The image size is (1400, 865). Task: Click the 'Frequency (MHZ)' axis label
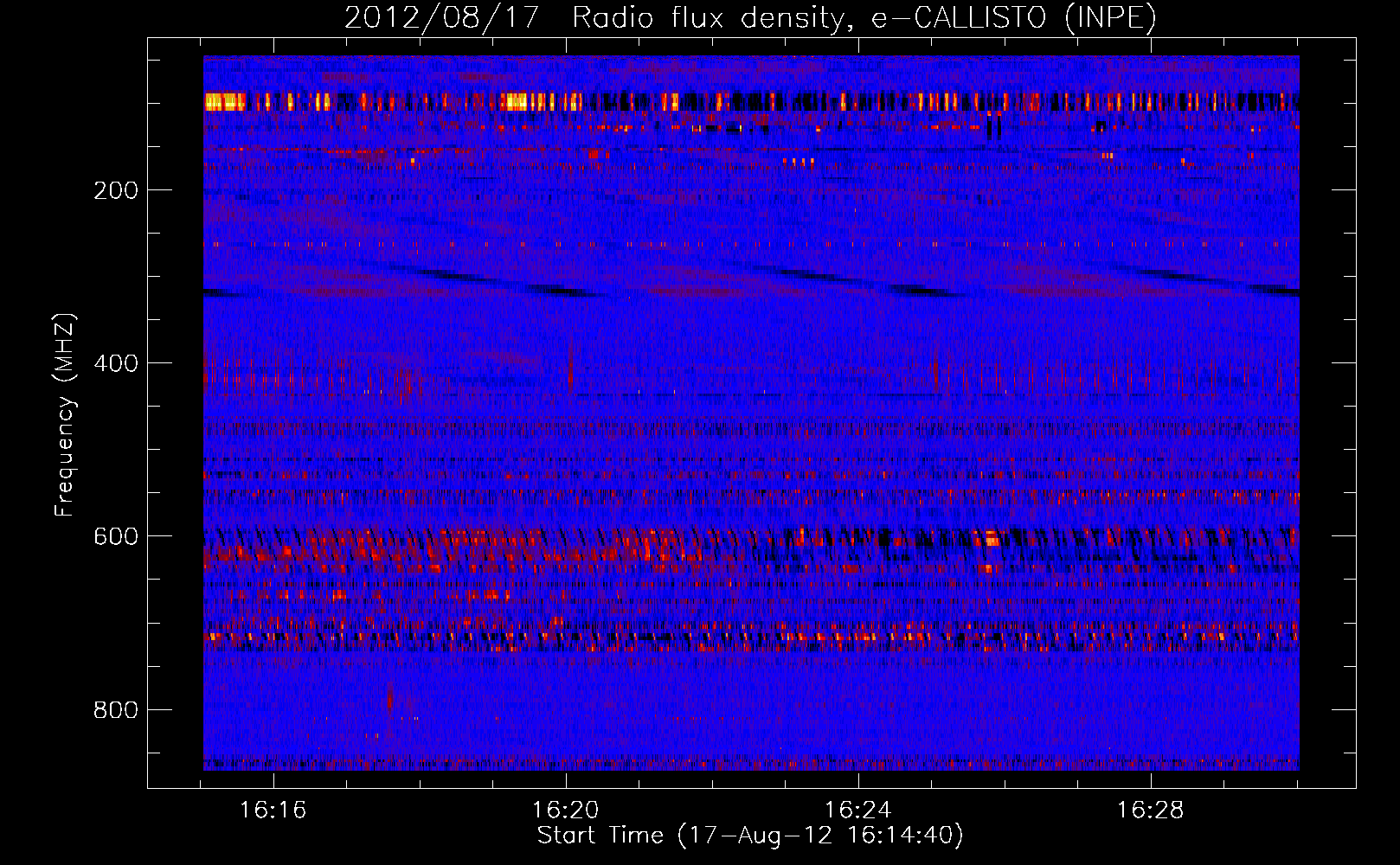coord(65,415)
